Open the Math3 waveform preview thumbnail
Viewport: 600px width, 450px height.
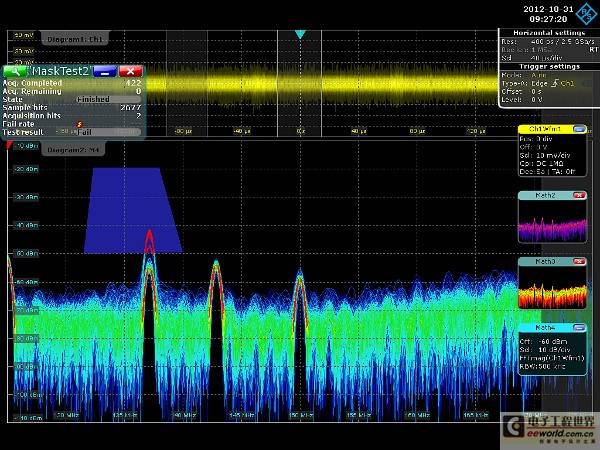(552, 287)
